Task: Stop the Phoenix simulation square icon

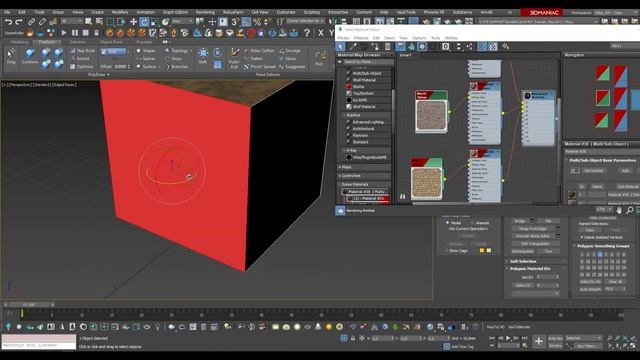Action: click(85, 33)
